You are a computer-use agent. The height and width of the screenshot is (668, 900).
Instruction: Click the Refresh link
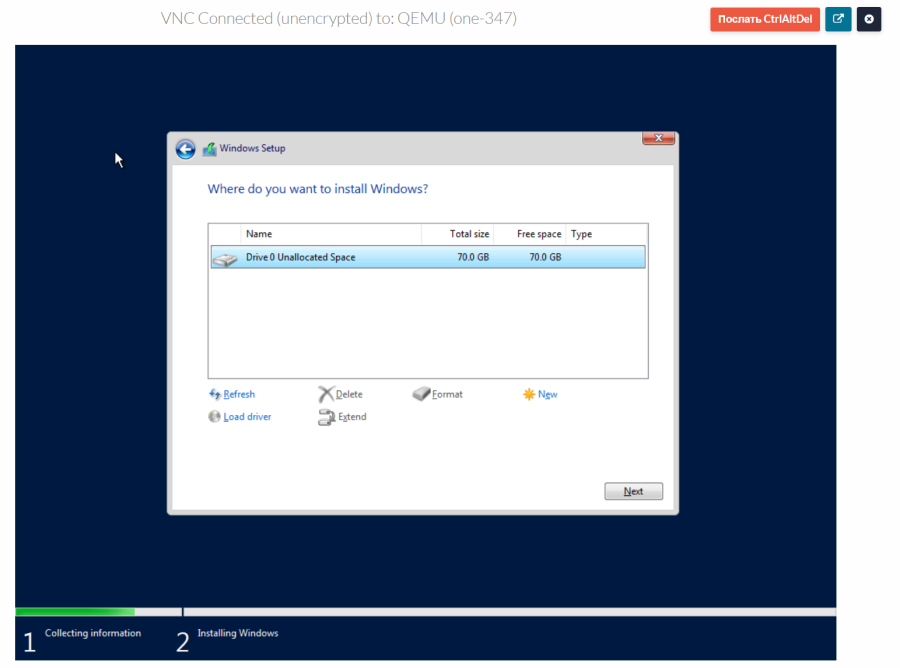(239, 394)
